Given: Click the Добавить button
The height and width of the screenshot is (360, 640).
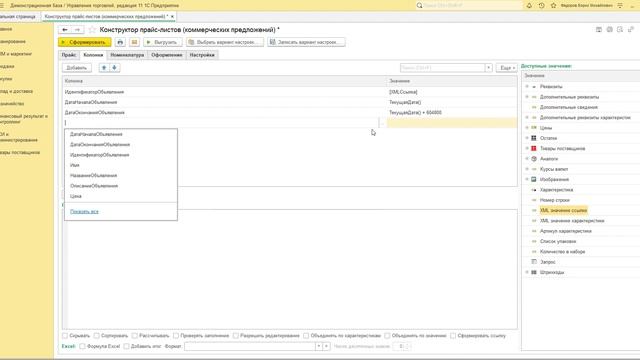Looking at the screenshot, I should pyautogui.click(x=77, y=68).
